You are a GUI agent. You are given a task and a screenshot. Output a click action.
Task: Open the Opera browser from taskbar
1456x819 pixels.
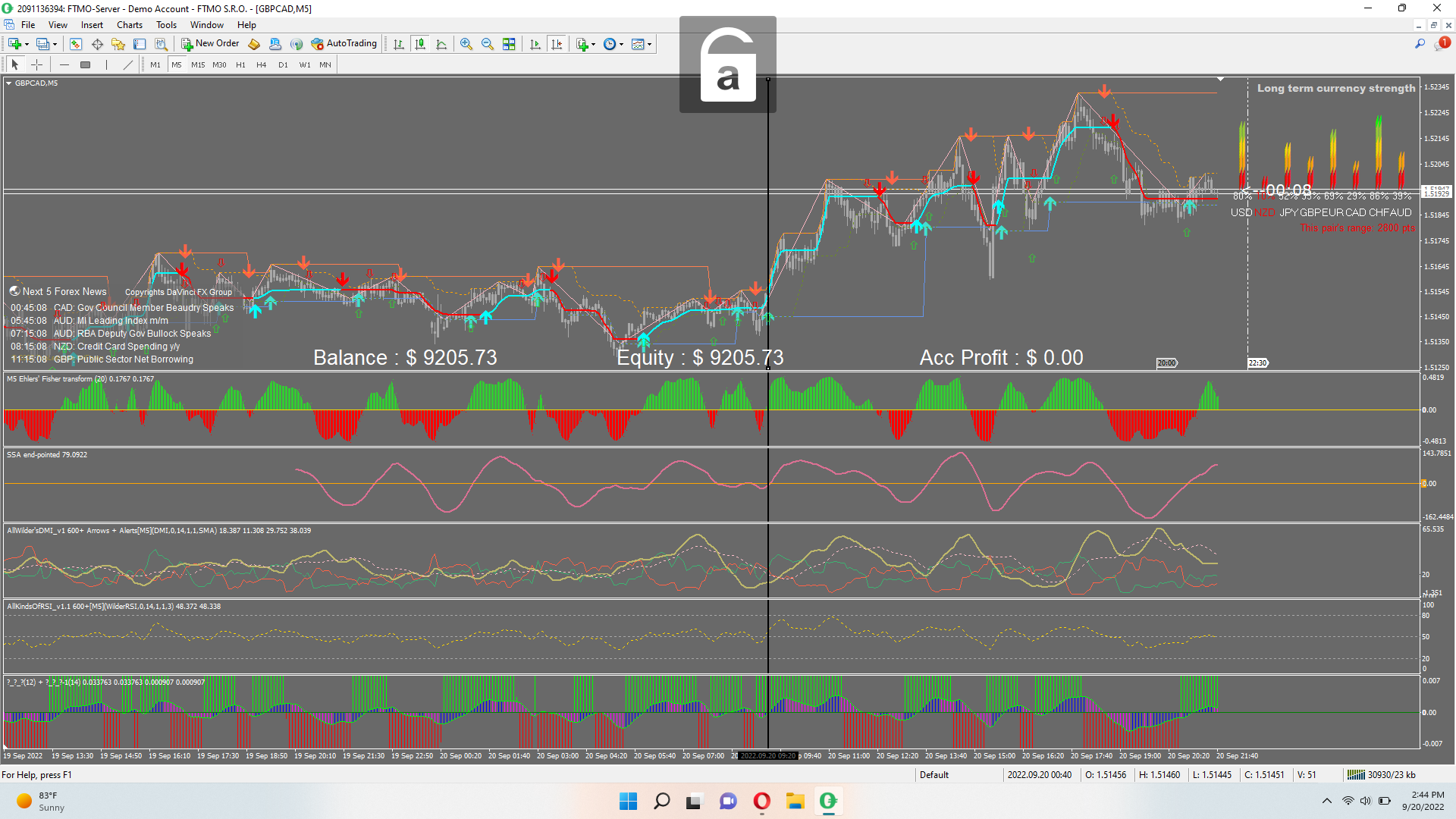click(761, 801)
